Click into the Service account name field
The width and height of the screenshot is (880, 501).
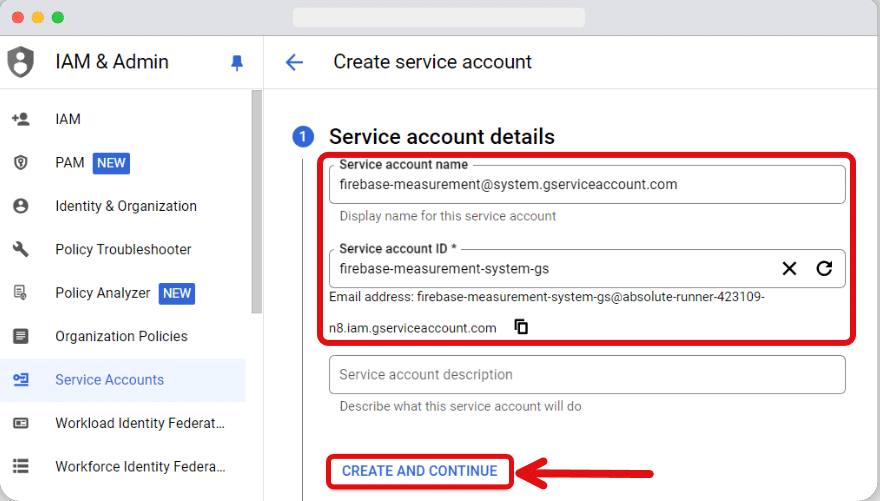587,185
